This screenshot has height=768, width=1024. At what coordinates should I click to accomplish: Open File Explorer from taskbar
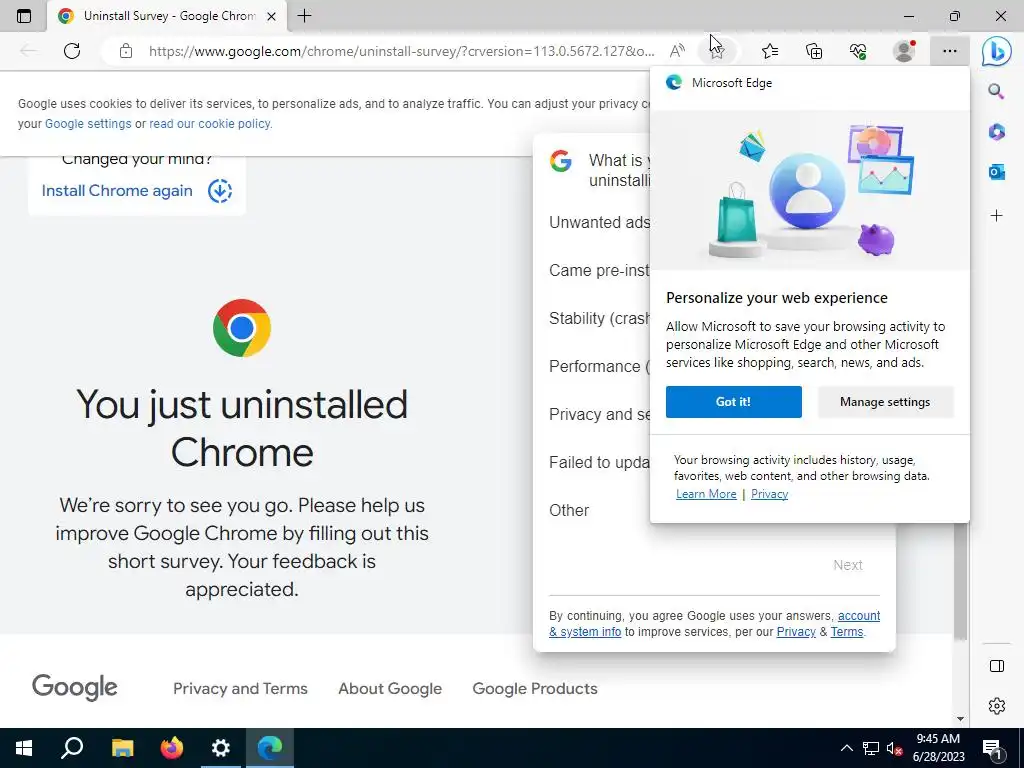tap(122, 748)
